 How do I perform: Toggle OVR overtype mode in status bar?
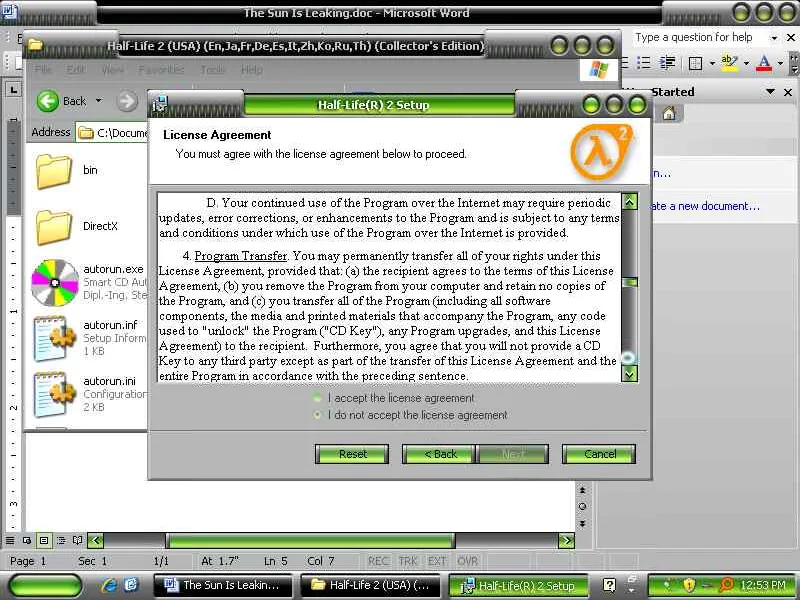468,561
